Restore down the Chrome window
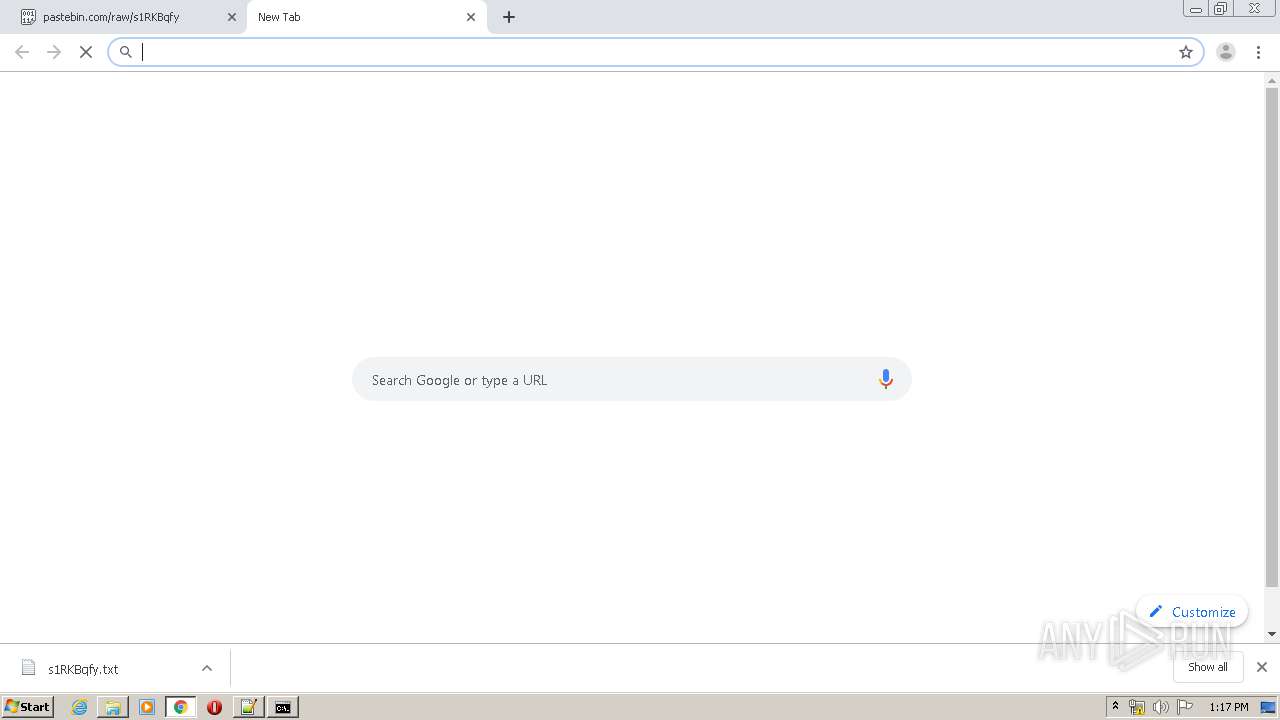Image resolution: width=1280 pixels, height=720 pixels. pos(1221,9)
